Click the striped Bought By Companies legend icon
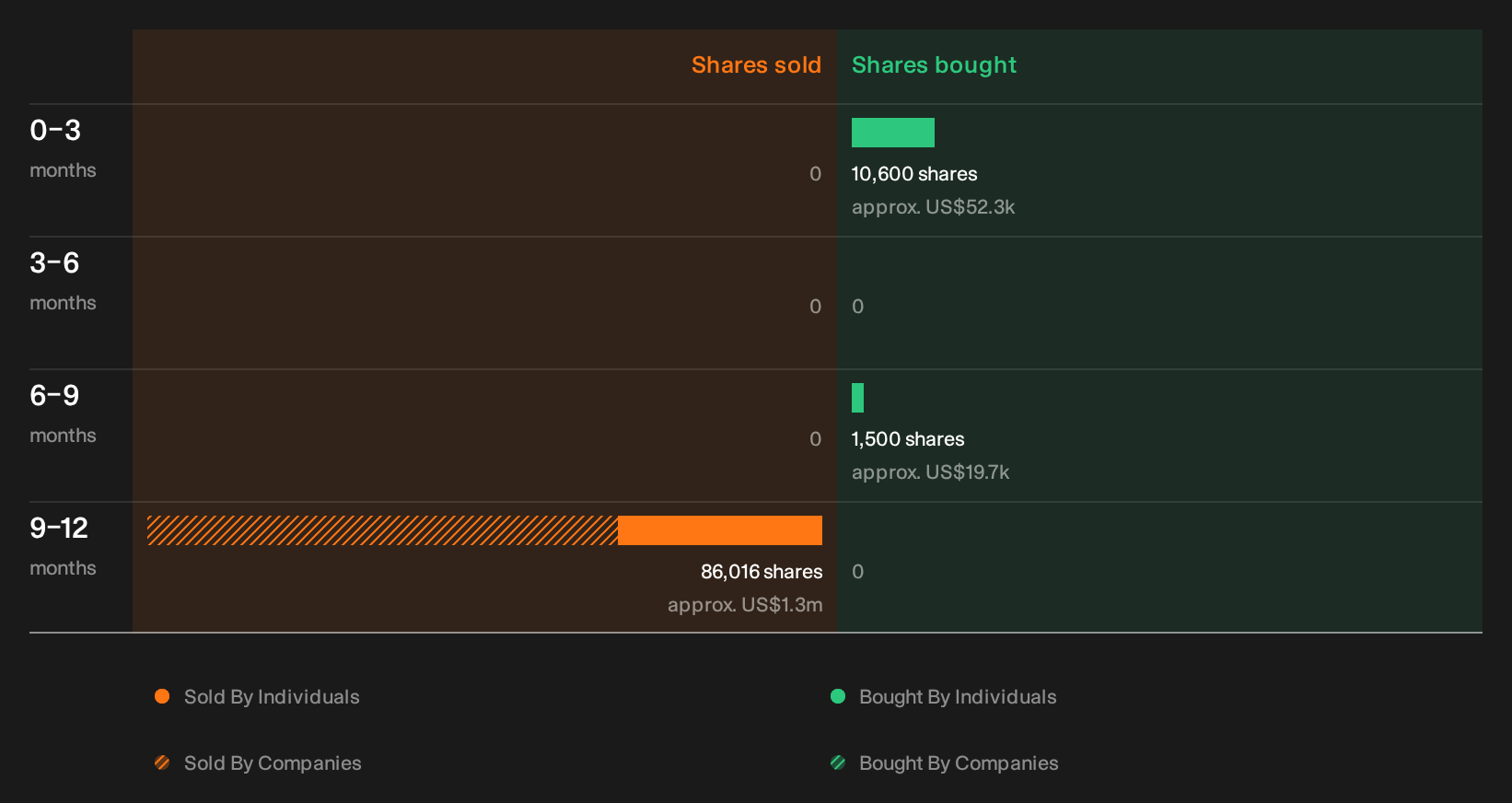Image resolution: width=1512 pixels, height=803 pixels. tap(838, 762)
